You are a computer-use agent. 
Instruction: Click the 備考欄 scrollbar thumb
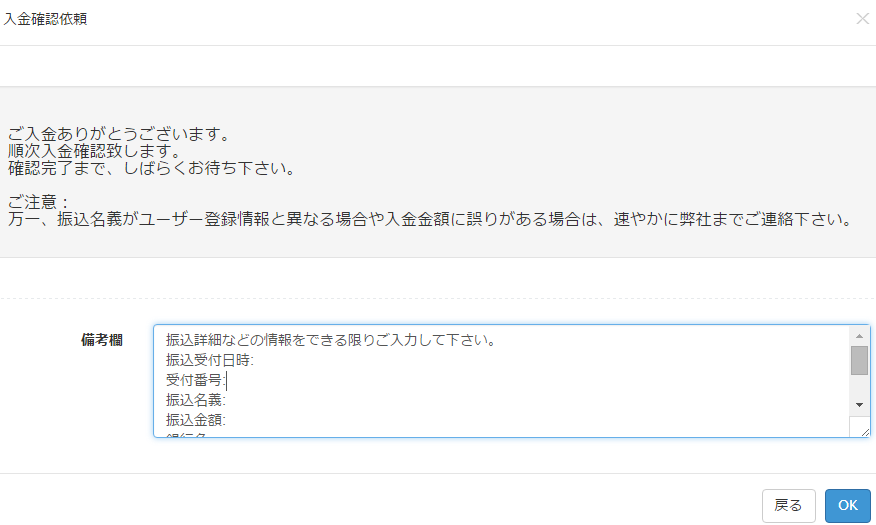[859, 360]
